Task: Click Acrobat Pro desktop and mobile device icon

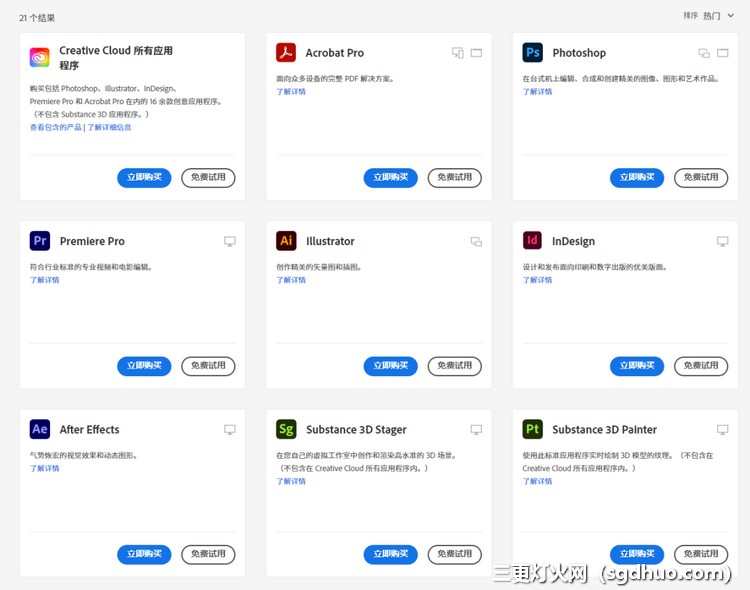Action: (458, 53)
